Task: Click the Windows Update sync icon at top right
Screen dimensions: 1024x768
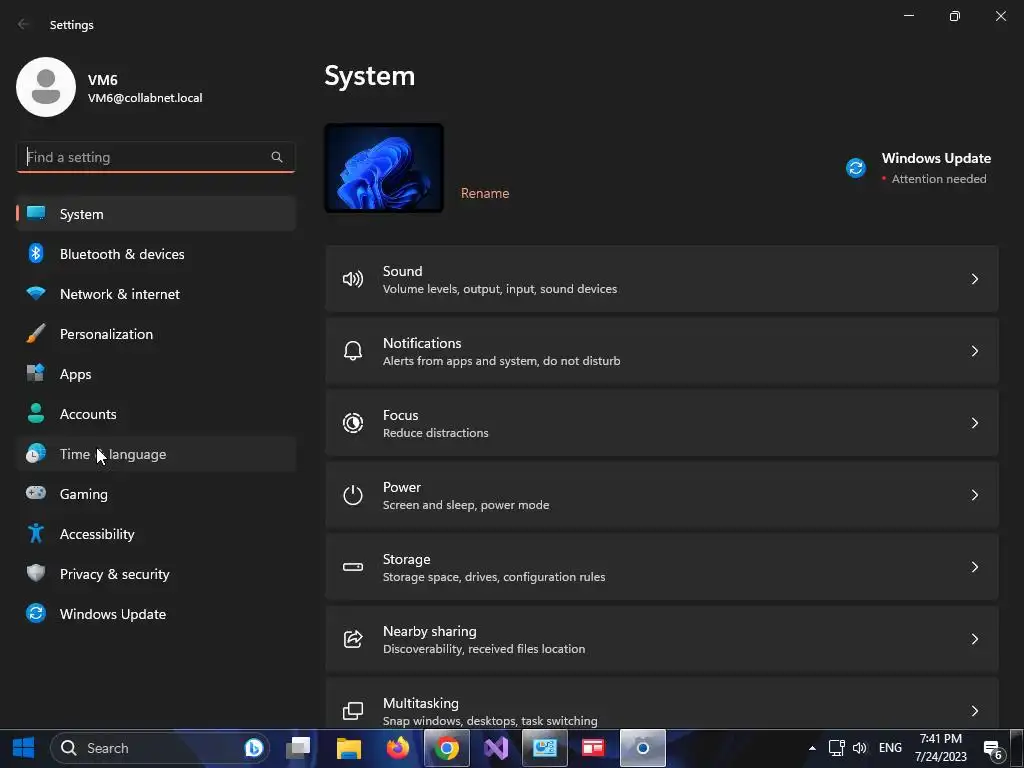Action: (x=856, y=168)
